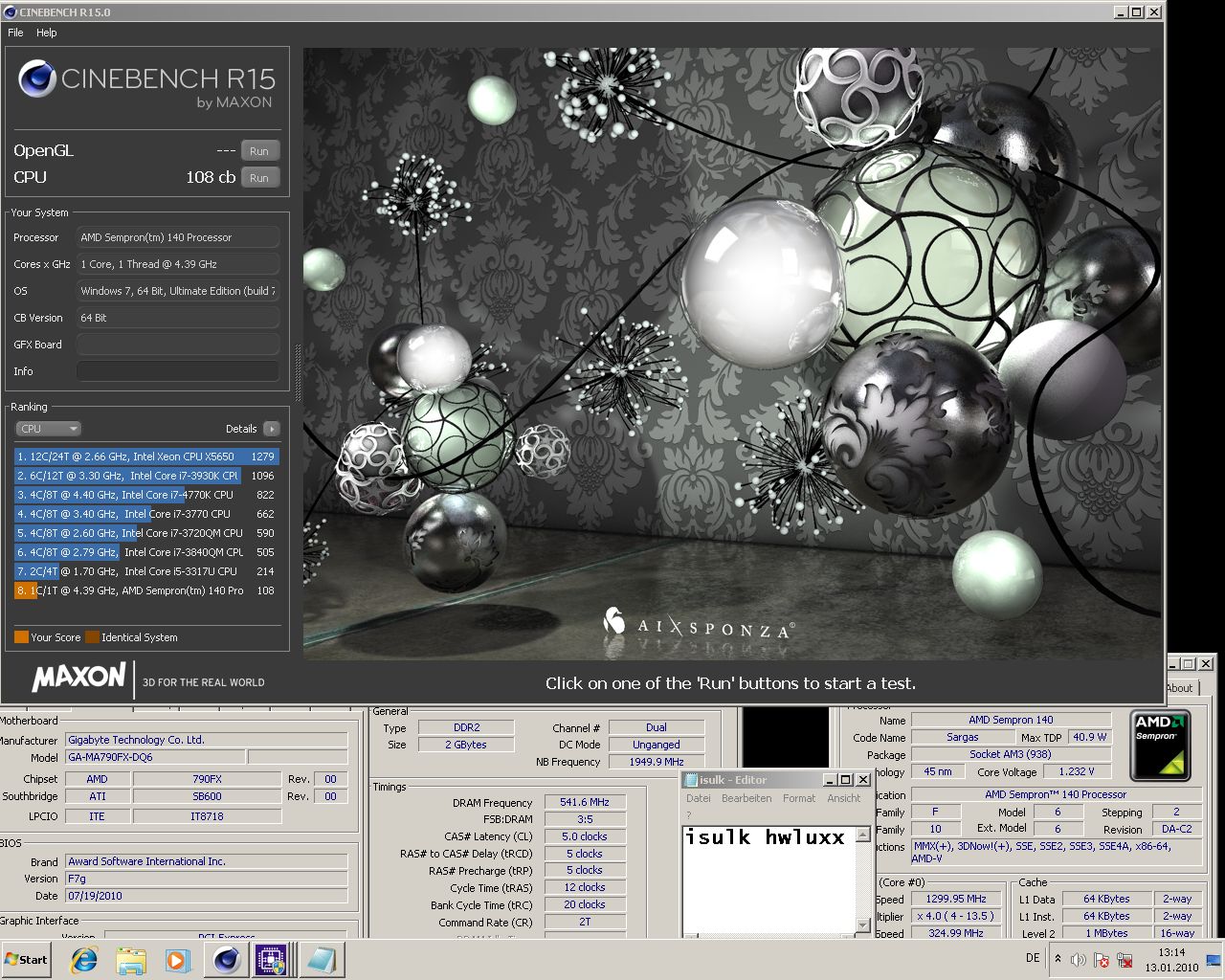Viewport: 1225px width, 980px height.
Task: Open the Cinebench Help menu
Action: tap(47, 33)
